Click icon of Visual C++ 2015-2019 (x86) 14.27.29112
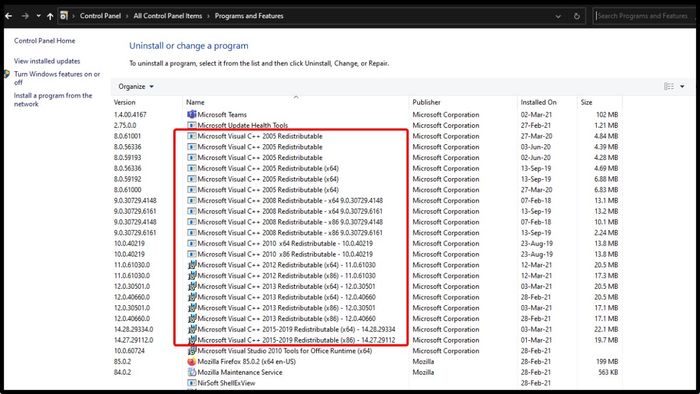Screen dimensions: 700x394 coord(192,340)
